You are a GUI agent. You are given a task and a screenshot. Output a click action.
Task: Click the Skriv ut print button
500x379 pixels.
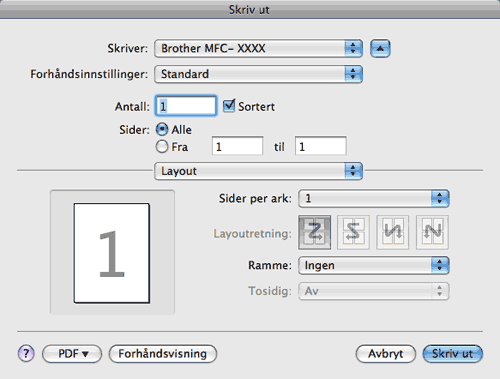point(453,354)
